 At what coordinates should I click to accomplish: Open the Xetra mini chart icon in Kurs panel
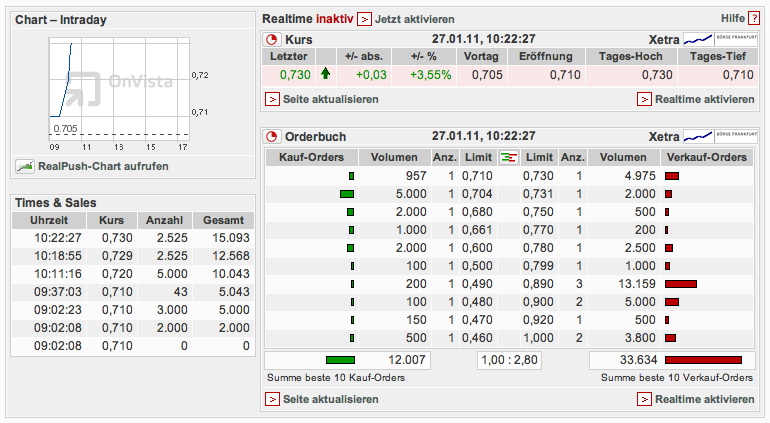pyautogui.click(x=697, y=39)
